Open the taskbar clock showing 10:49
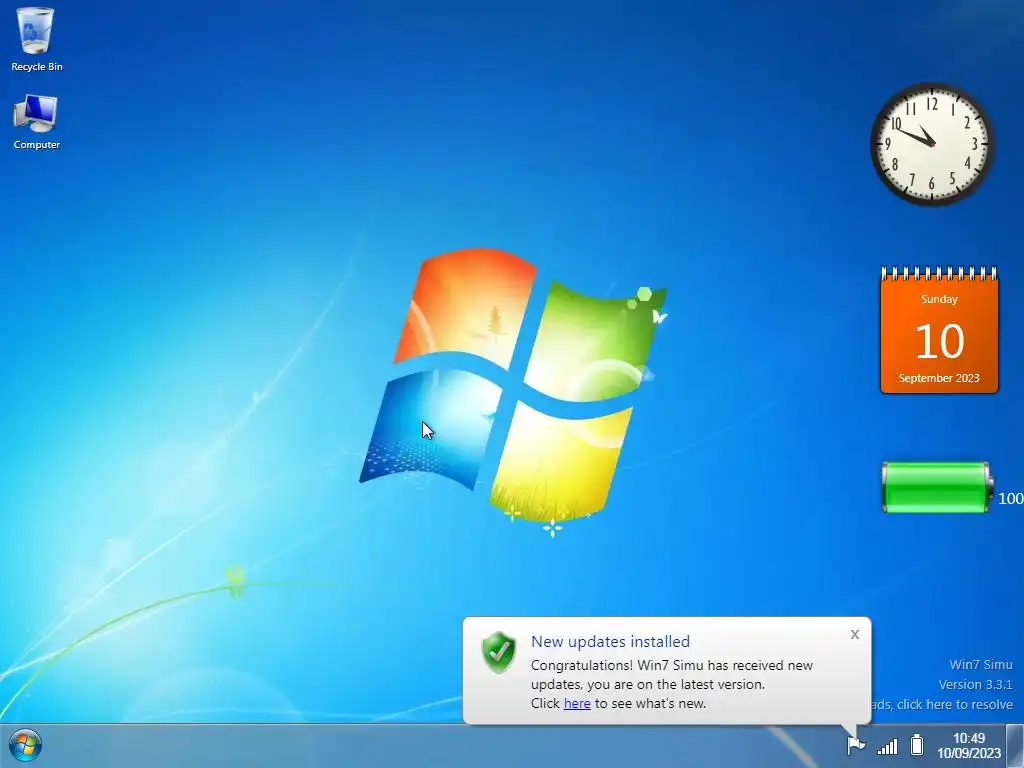Screen dimensions: 1024x768 tap(969, 745)
